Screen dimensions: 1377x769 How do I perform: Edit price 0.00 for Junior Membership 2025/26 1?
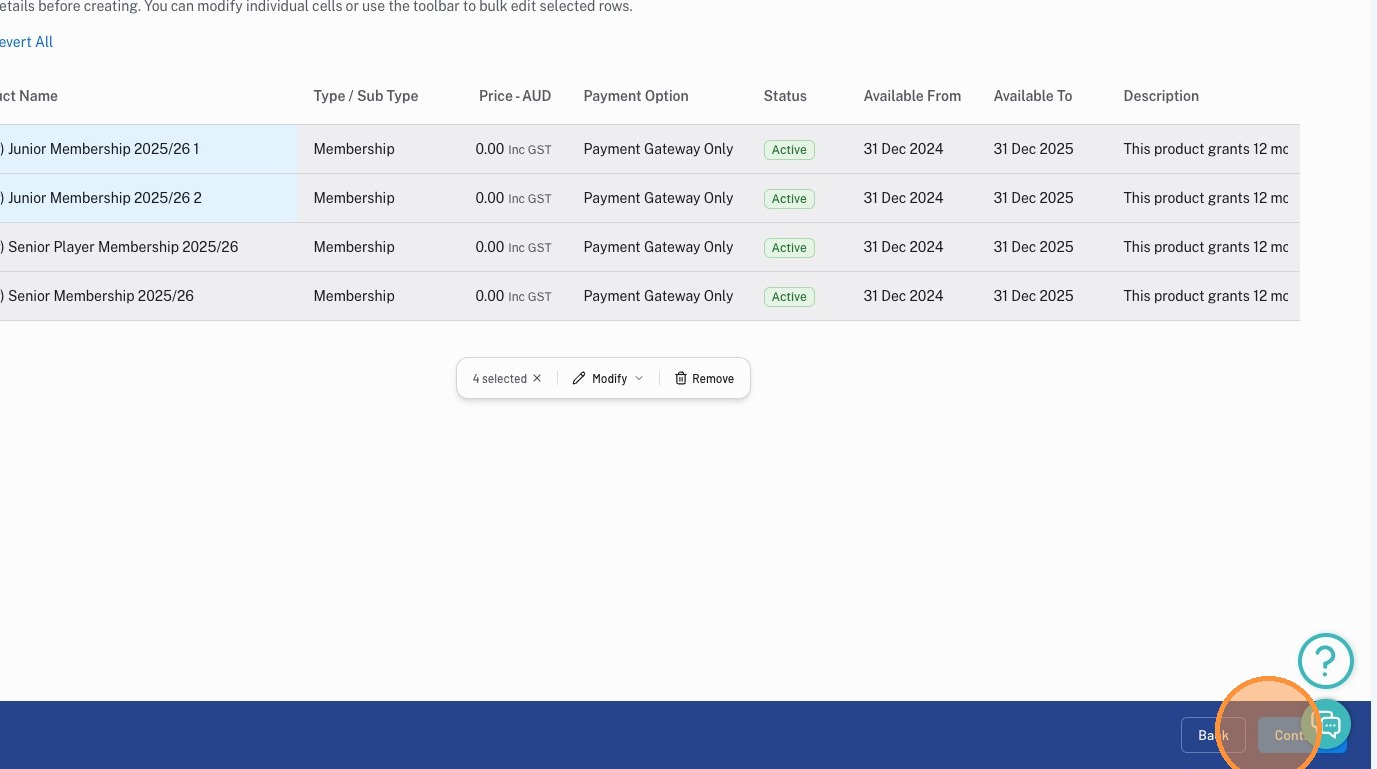pyautogui.click(x=490, y=149)
